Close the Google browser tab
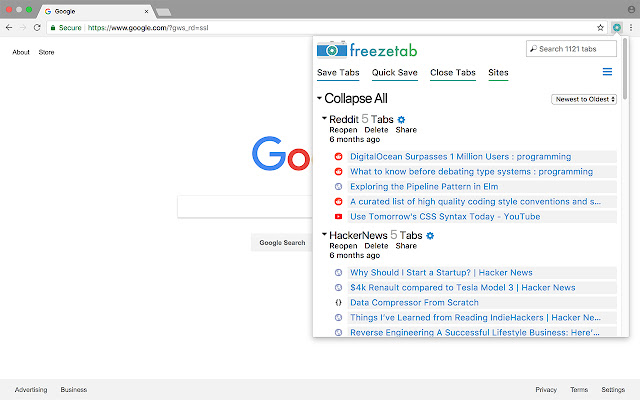This screenshot has width=640, height=400. coord(146,11)
